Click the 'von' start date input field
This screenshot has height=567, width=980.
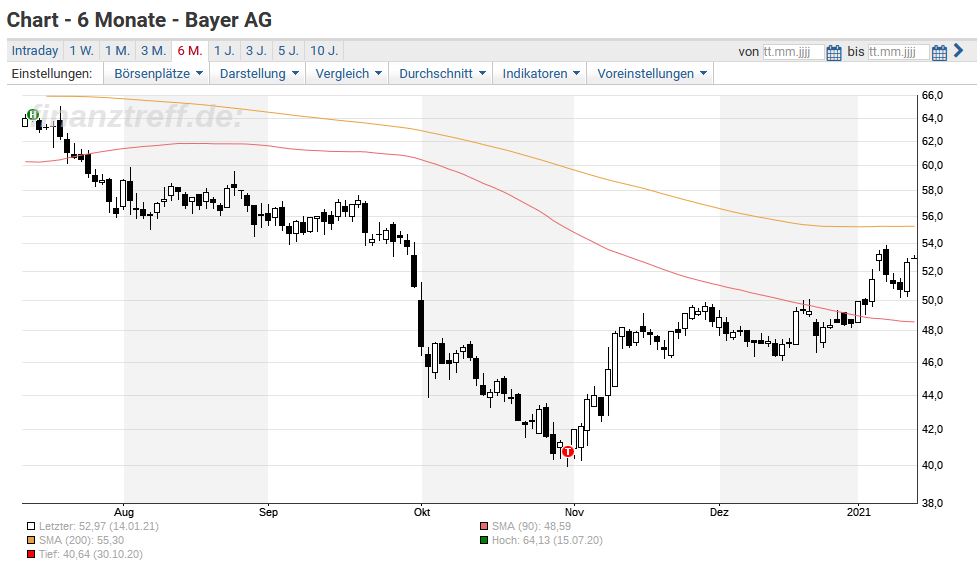pos(792,52)
